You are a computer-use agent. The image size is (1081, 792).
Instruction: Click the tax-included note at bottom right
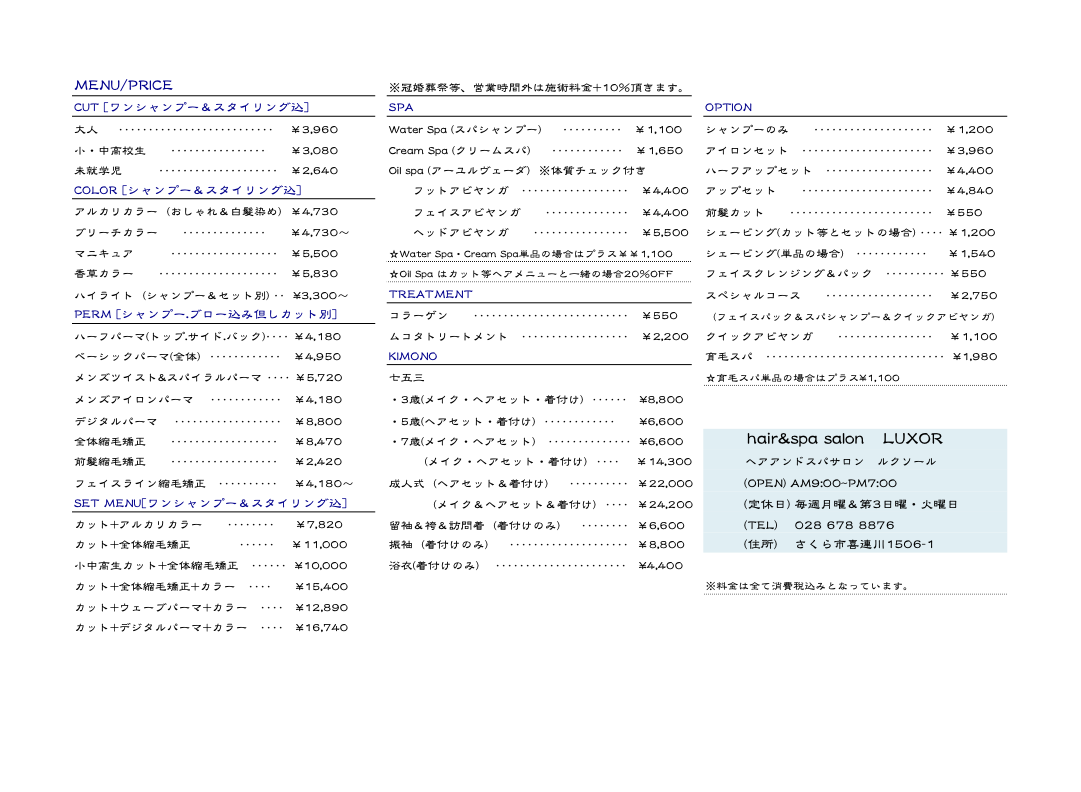808,586
